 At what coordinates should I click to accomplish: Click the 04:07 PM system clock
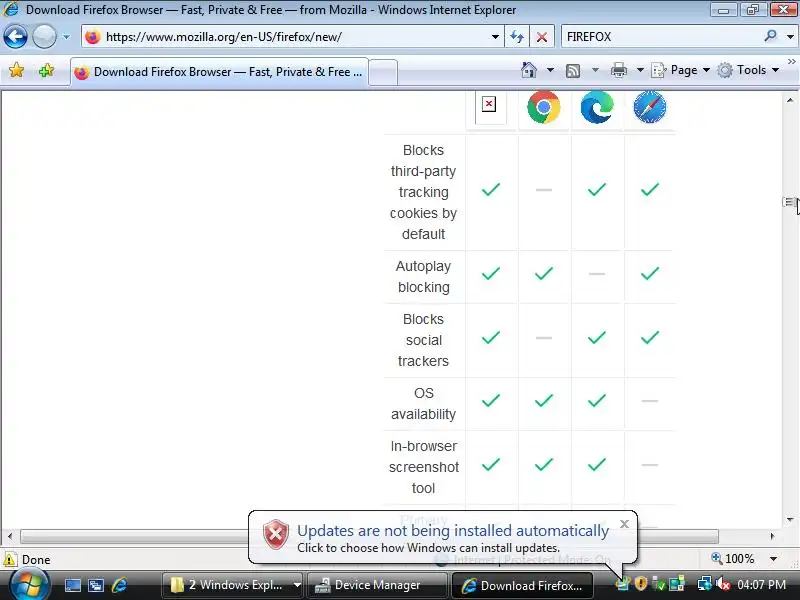tap(761, 585)
